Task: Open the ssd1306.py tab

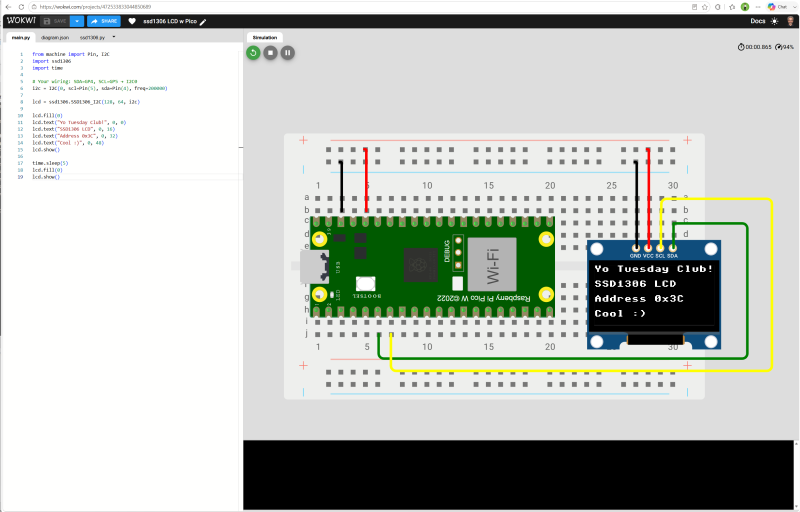Action: click(92, 38)
